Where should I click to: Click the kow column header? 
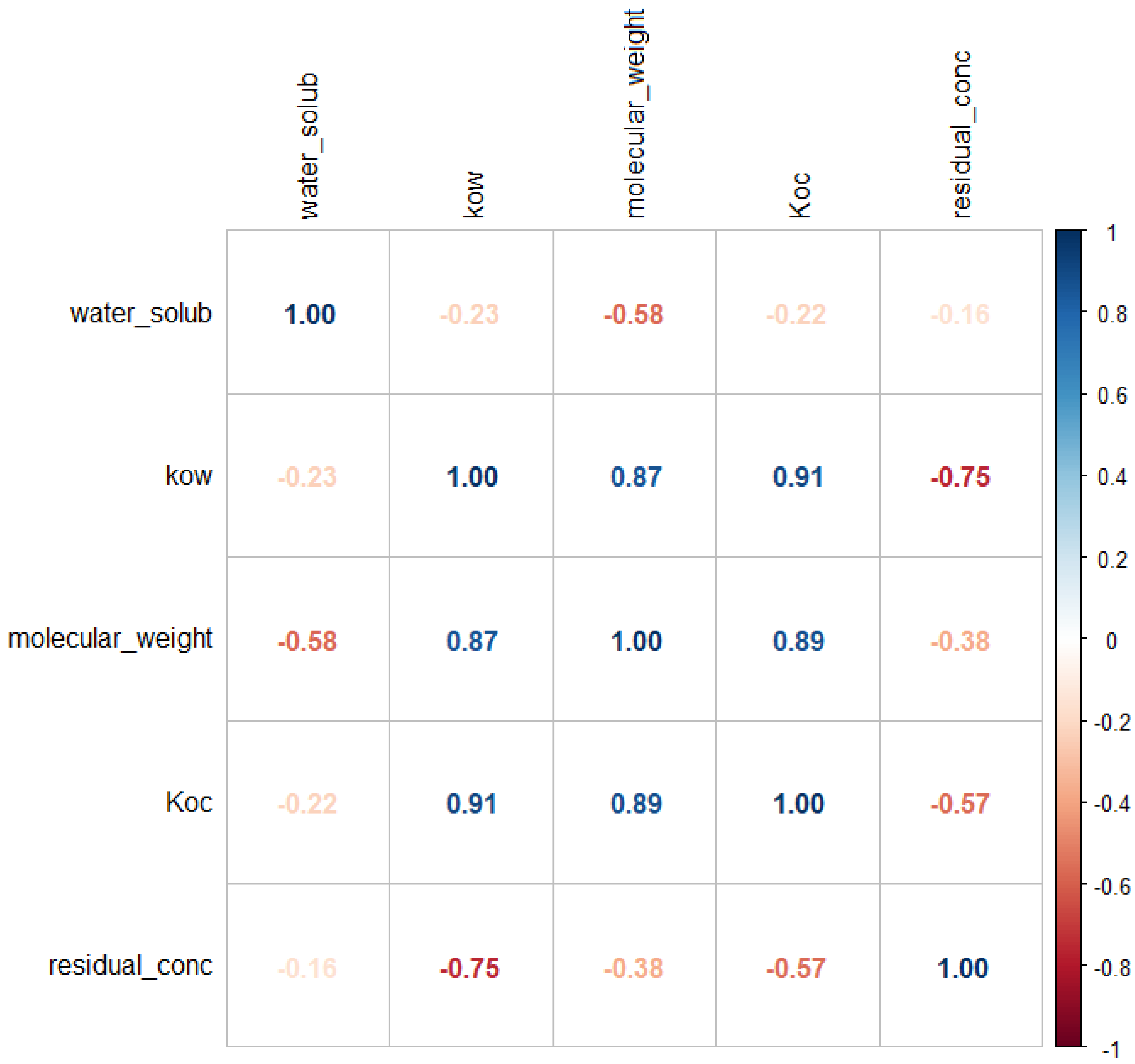click(x=473, y=195)
